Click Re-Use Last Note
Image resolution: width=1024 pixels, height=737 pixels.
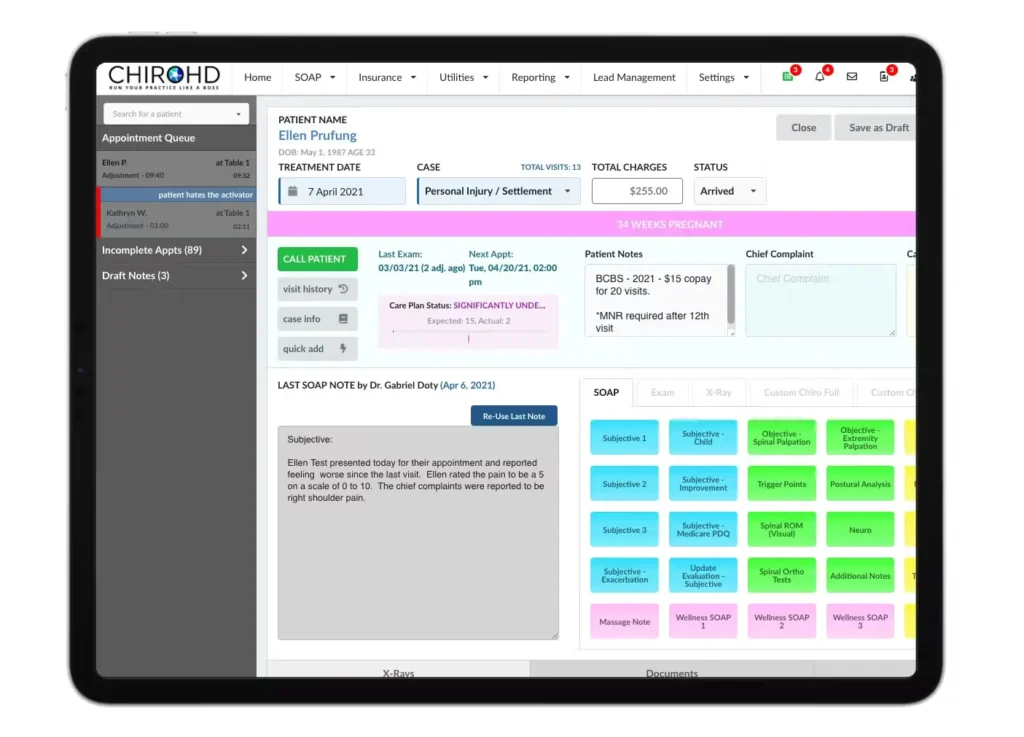pos(513,415)
